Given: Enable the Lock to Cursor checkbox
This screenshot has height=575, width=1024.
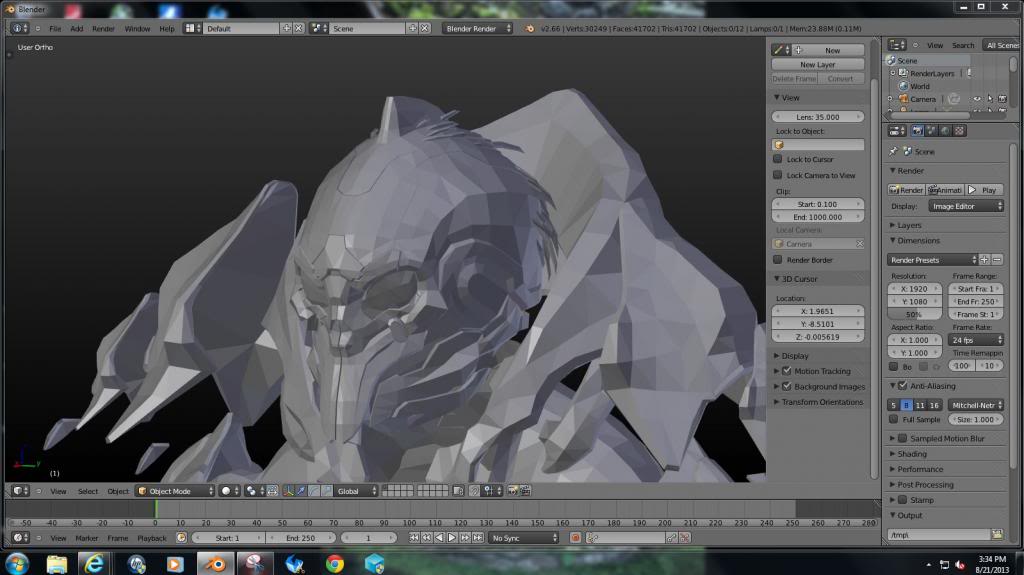Looking at the screenshot, I should click(x=778, y=159).
